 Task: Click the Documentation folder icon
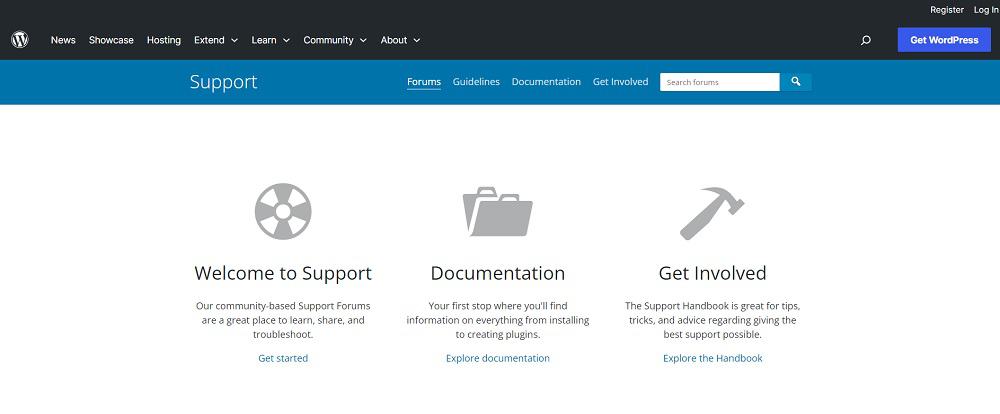click(497, 212)
